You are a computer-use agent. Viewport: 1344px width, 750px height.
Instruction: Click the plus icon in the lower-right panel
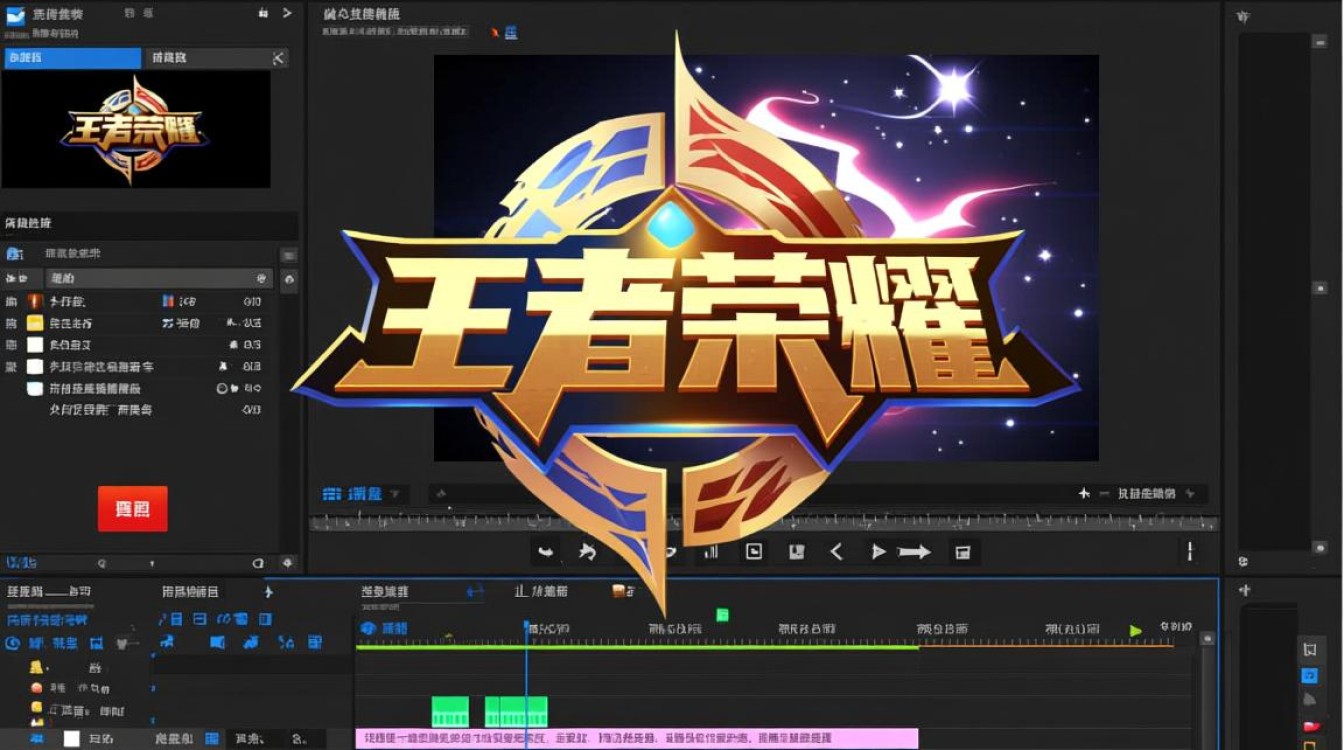click(x=1245, y=591)
